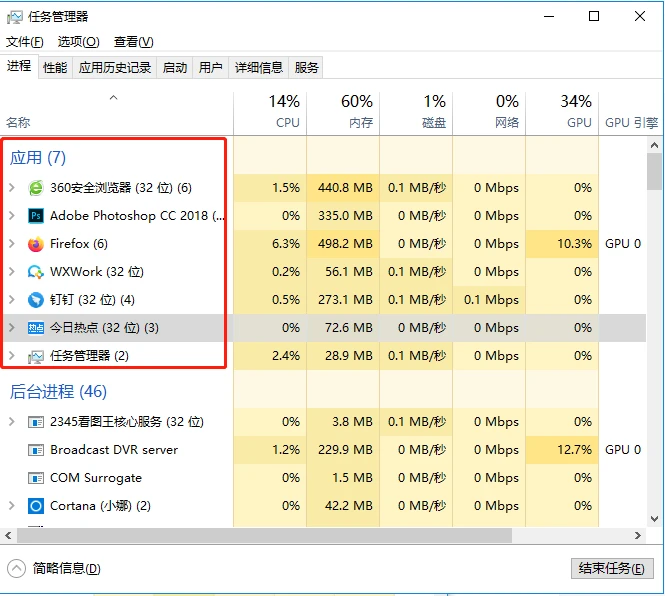Image resolution: width=665 pixels, height=596 pixels.
Task: Click the 360安全浏览器 icon
Action: (36, 187)
